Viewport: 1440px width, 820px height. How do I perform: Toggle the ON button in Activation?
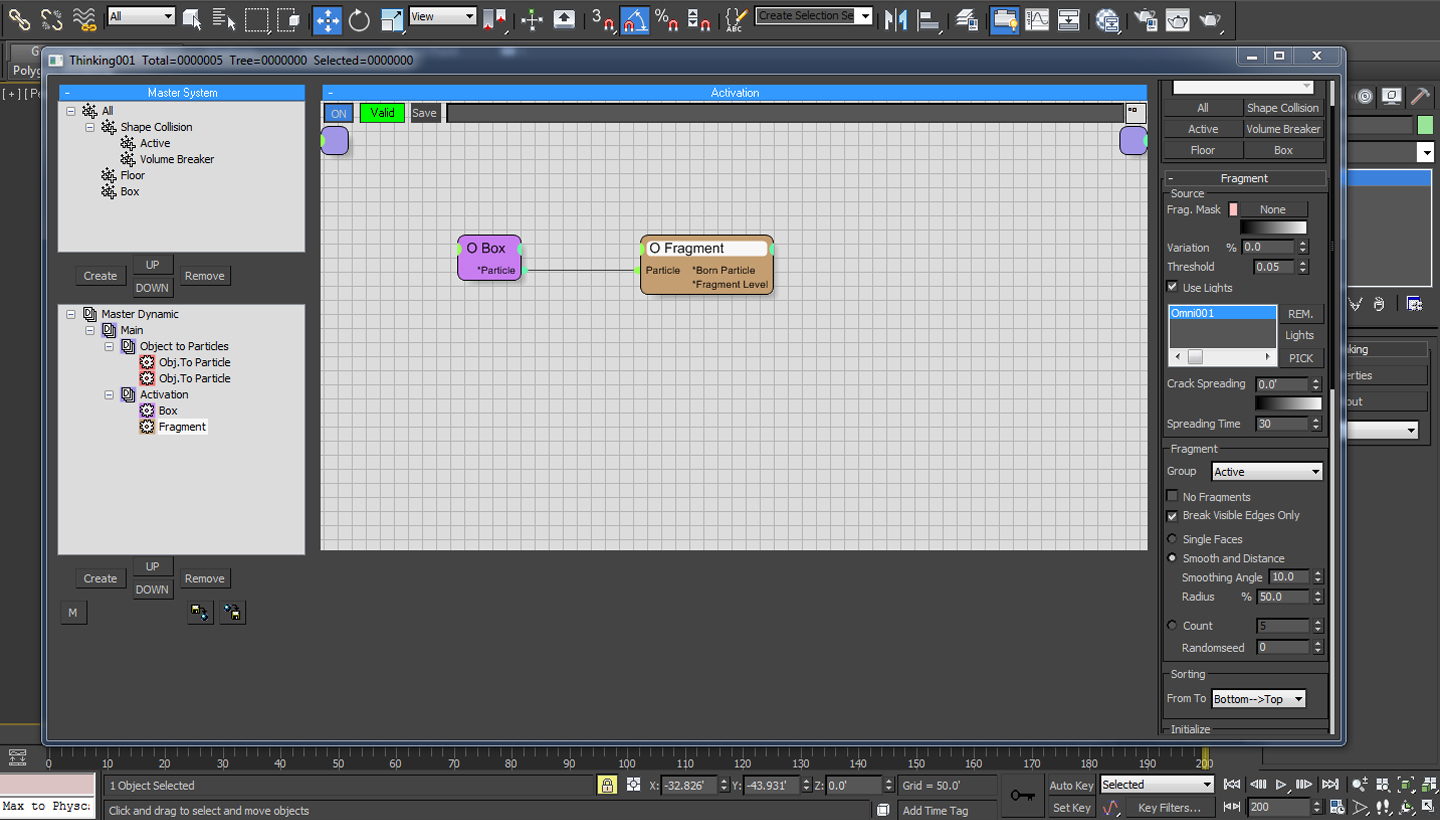[x=339, y=113]
